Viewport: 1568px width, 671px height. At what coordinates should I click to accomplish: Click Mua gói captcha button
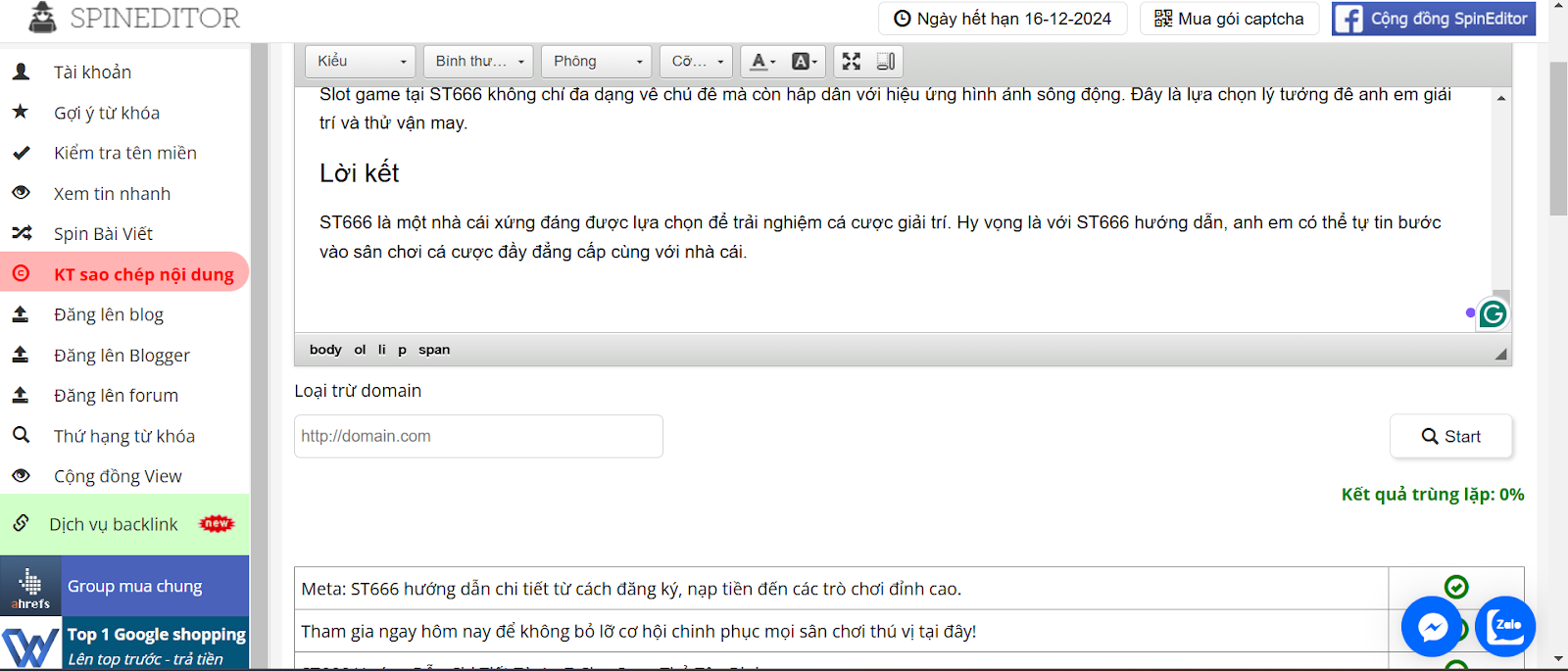click(x=1229, y=19)
